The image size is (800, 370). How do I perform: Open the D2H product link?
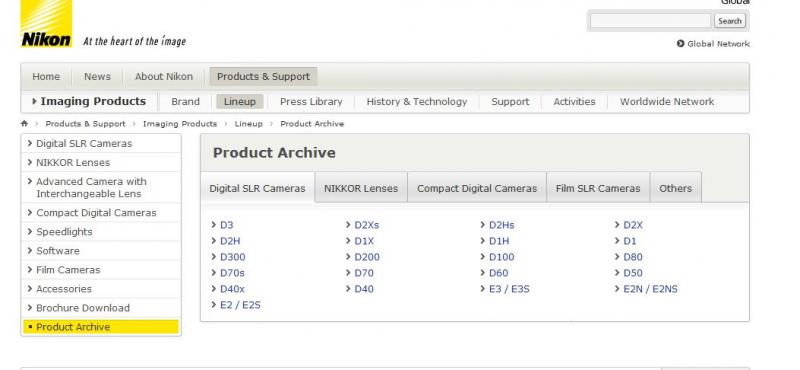coord(230,241)
